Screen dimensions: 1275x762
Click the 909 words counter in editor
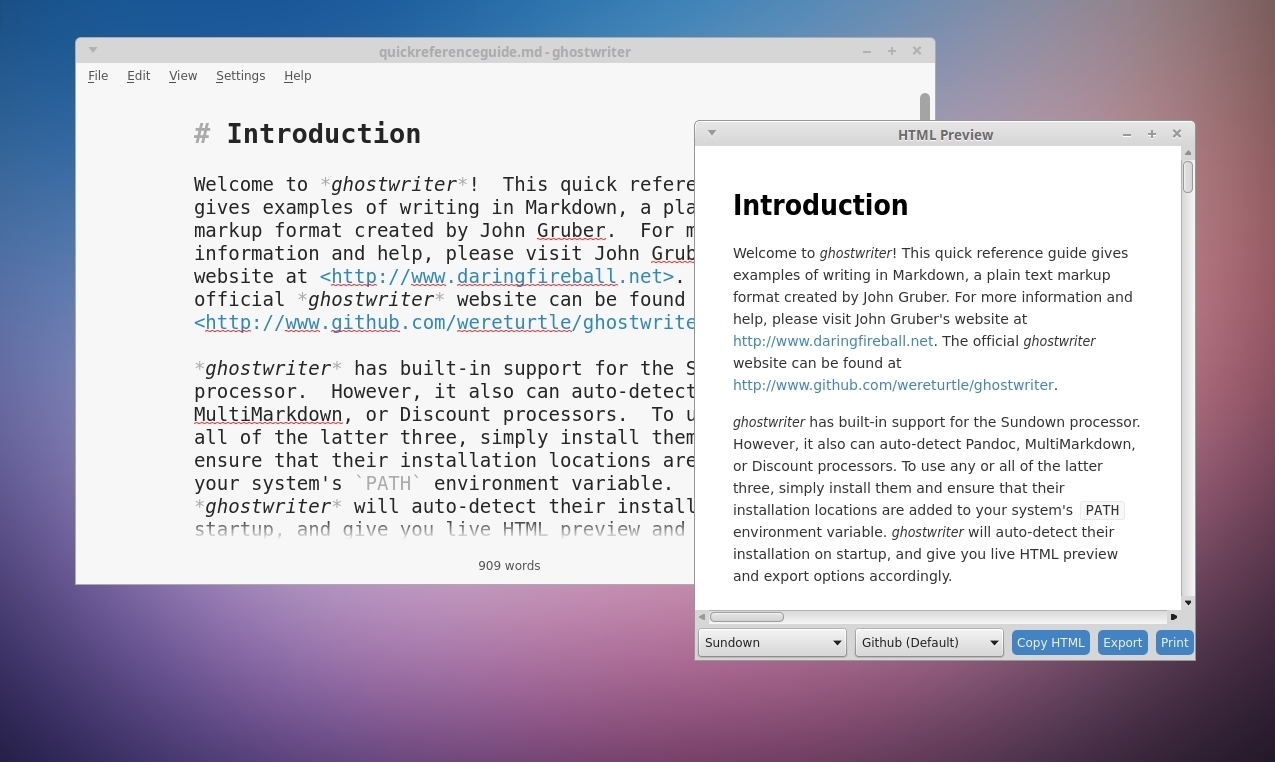pos(509,566)
